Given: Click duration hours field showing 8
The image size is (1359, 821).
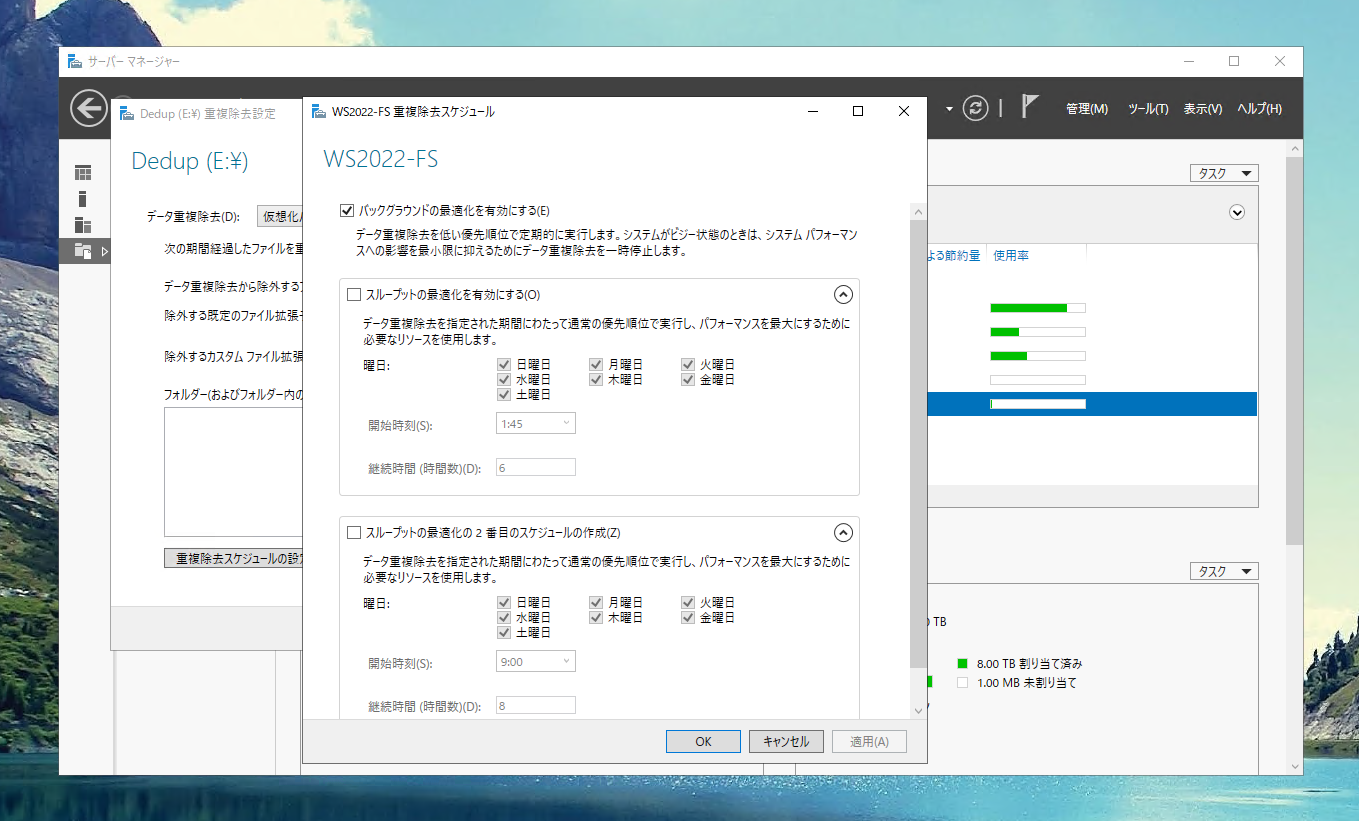Looking at the screenshot, I should pos(536,705).
